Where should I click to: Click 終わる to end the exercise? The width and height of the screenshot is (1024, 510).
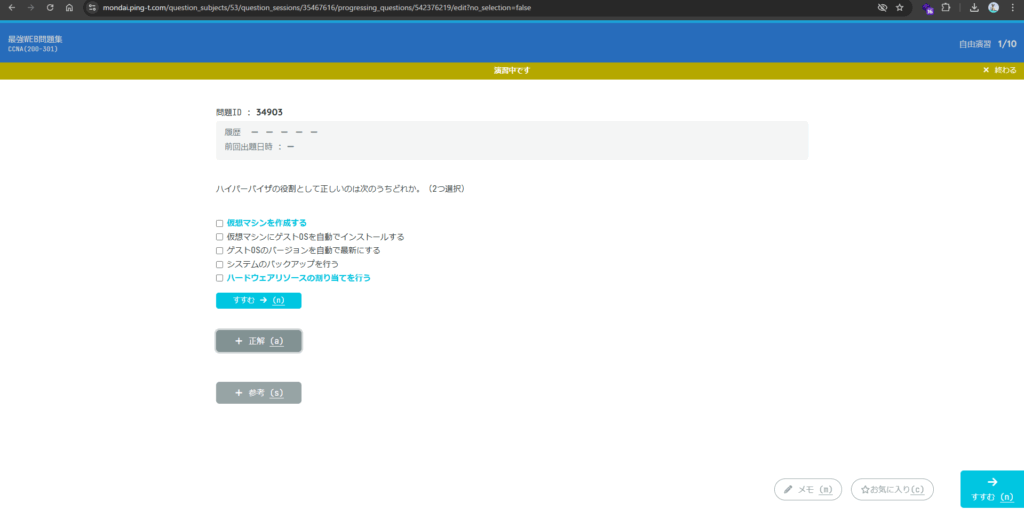999,70
